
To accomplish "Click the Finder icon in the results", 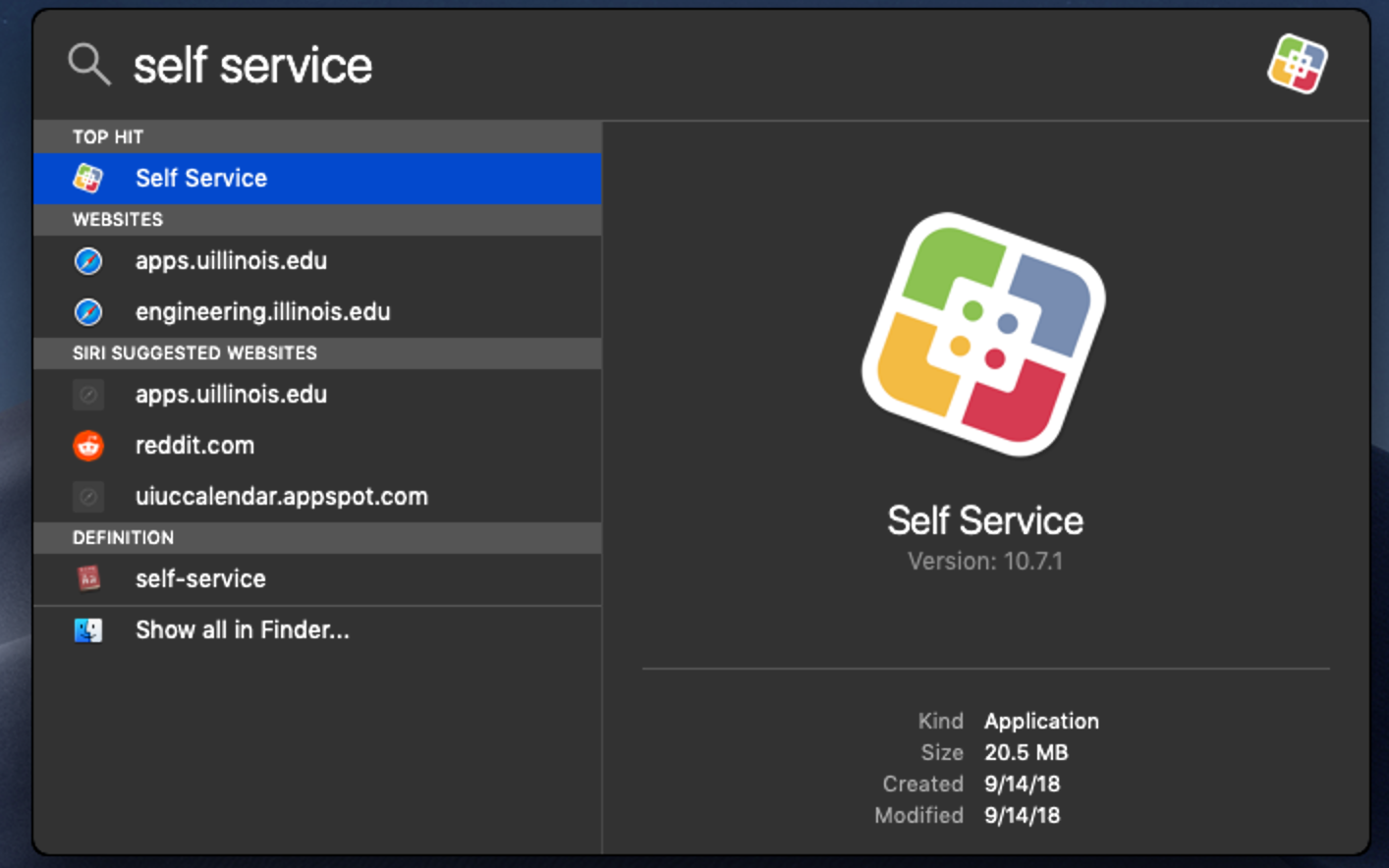I will [x=88, y=630].
